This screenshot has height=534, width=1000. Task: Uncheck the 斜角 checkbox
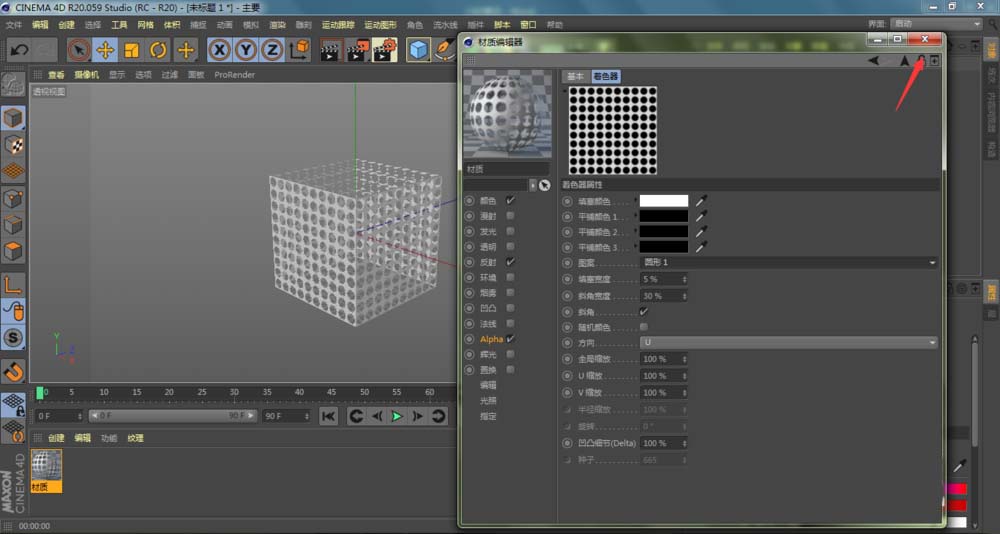[643, 312]
